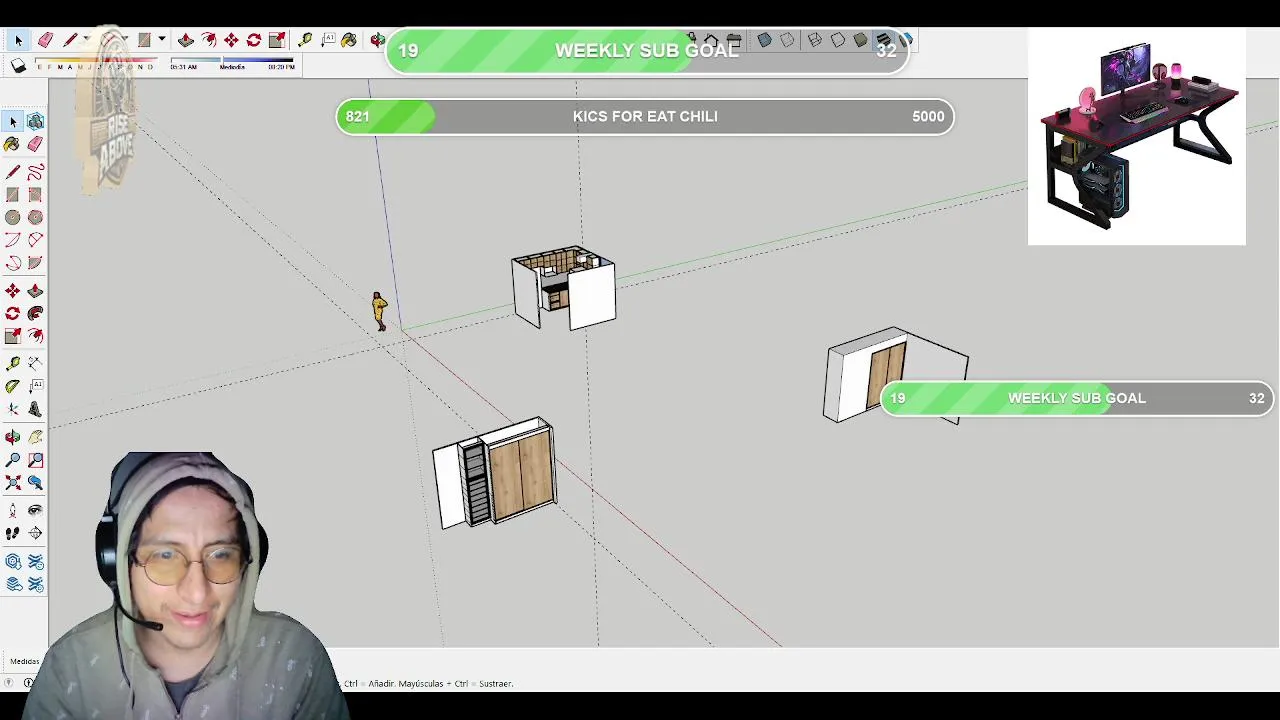Select the Dimension tool
The height and width of the screenshot is (720, 1280).
[x=35, y=362]
